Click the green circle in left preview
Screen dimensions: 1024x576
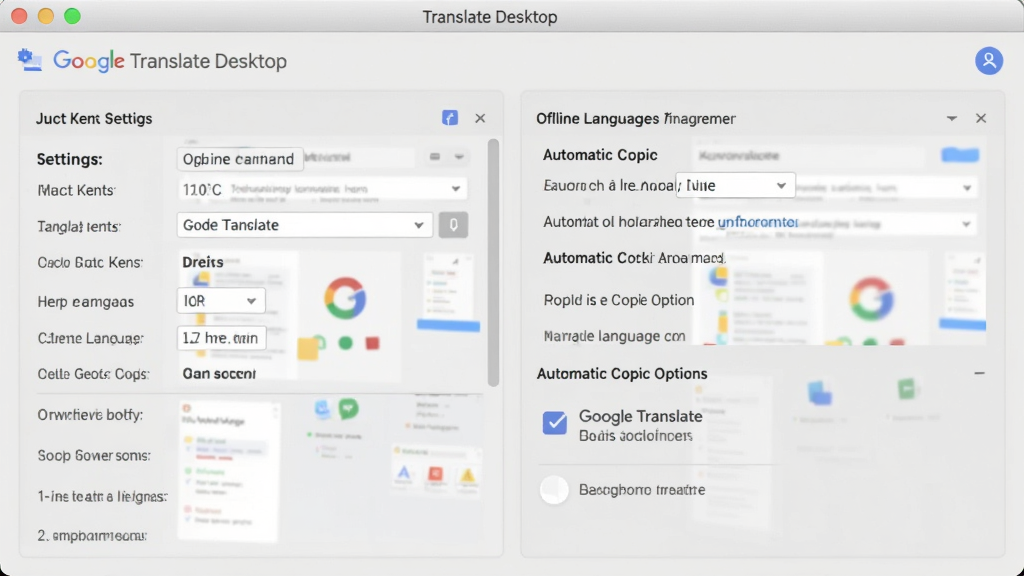(345, 343)
